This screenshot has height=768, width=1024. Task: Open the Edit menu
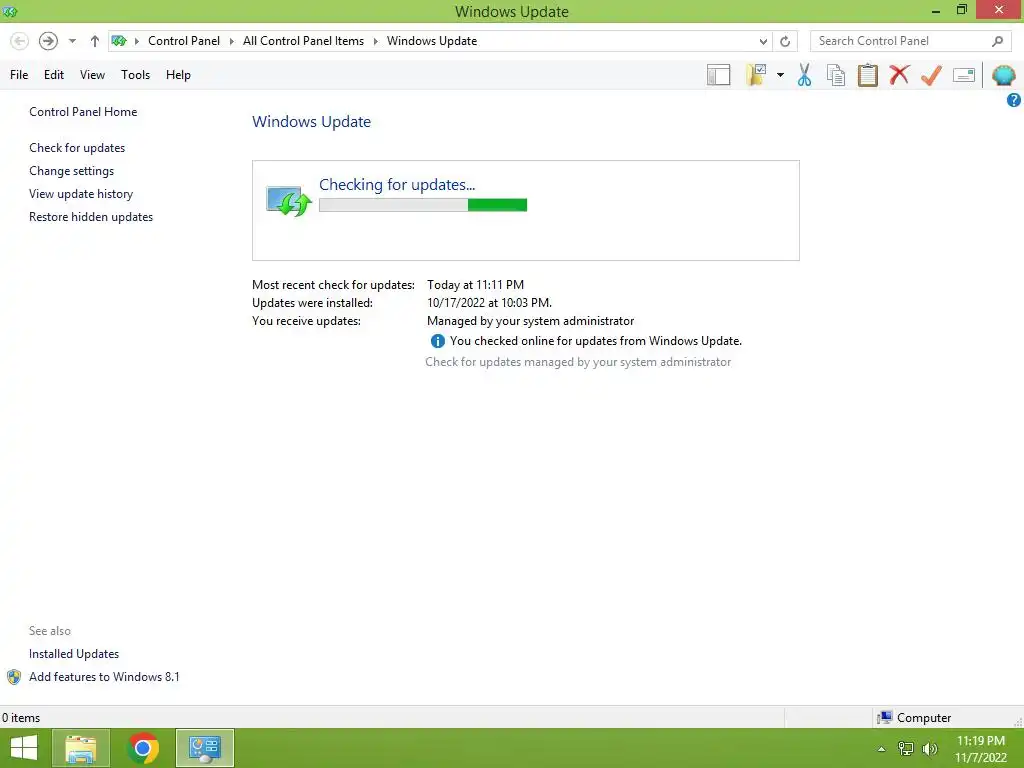pos(54,75)
